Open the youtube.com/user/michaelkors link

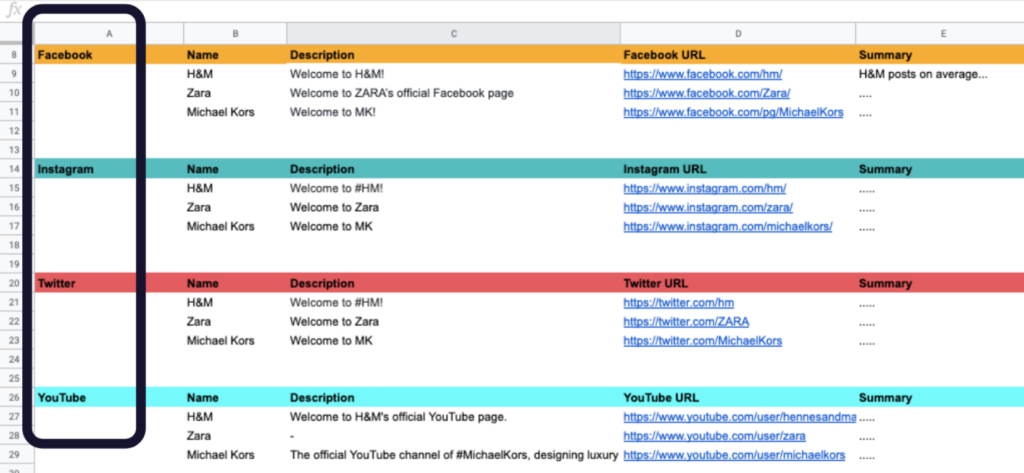734,455
